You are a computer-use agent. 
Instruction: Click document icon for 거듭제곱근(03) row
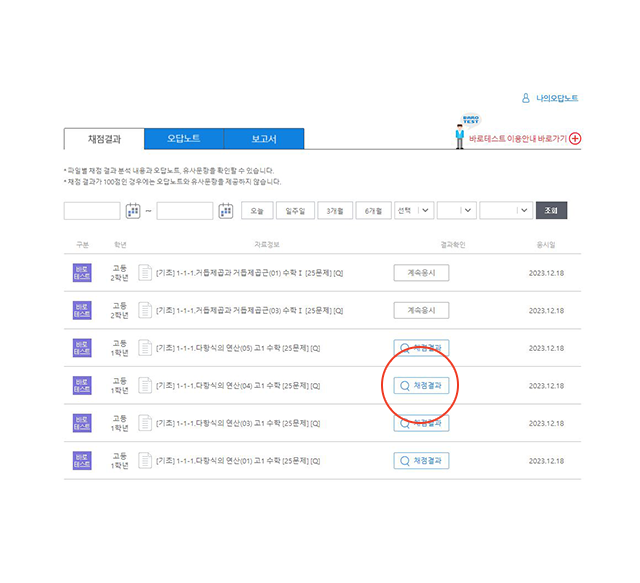[x=145, y=310]
